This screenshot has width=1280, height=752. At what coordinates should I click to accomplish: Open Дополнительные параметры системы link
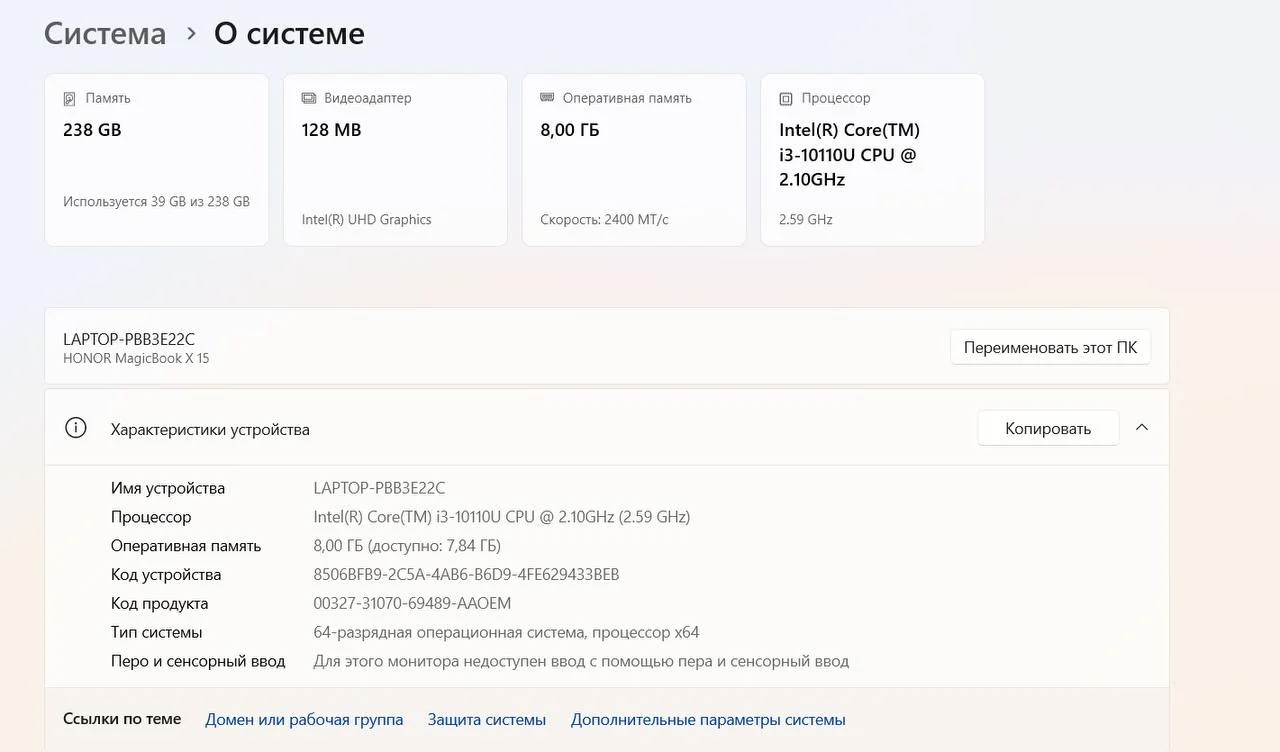708,719
